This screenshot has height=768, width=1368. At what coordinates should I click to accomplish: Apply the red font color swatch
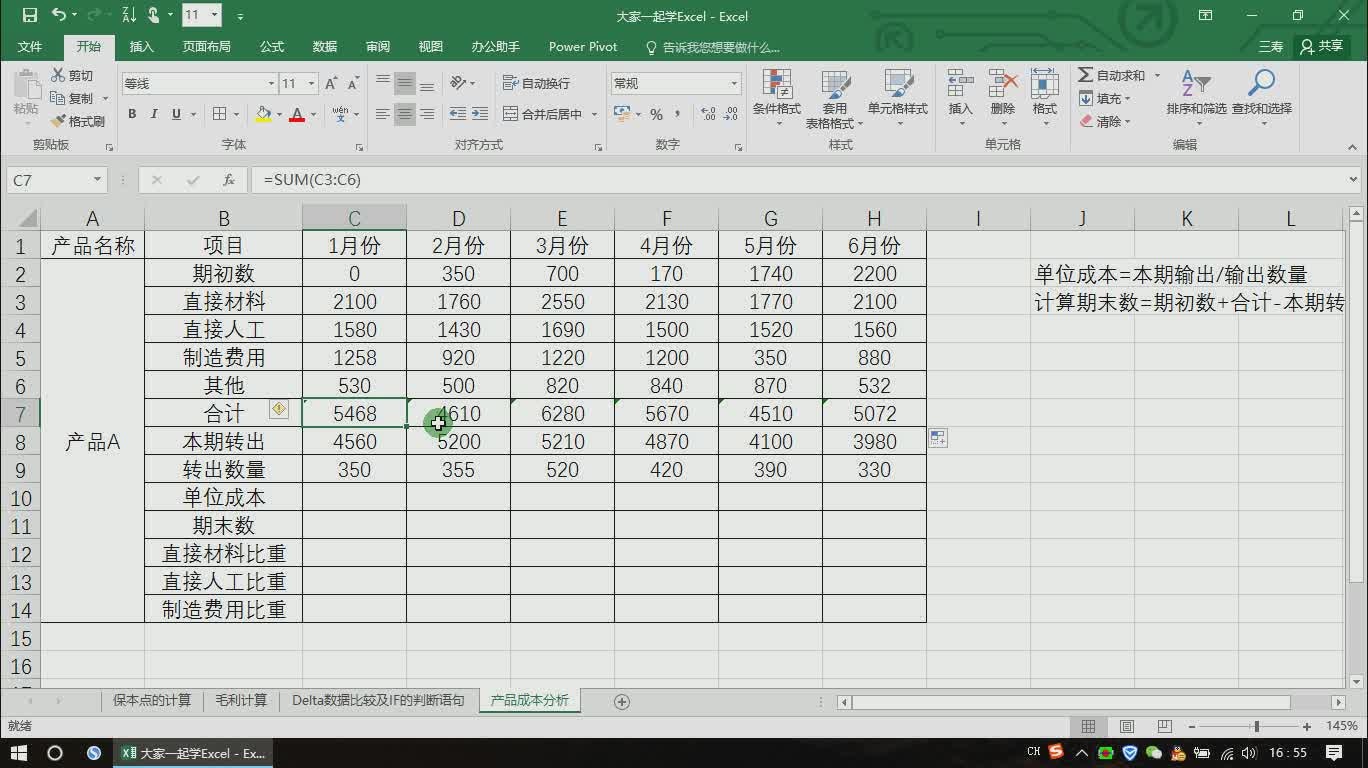coord(297,114)
